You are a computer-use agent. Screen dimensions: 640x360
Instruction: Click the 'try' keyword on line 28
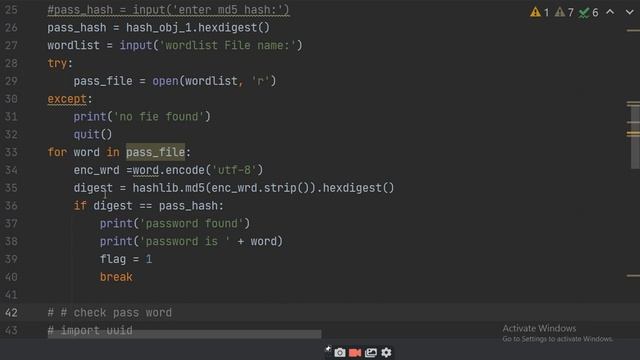point(57,64)
